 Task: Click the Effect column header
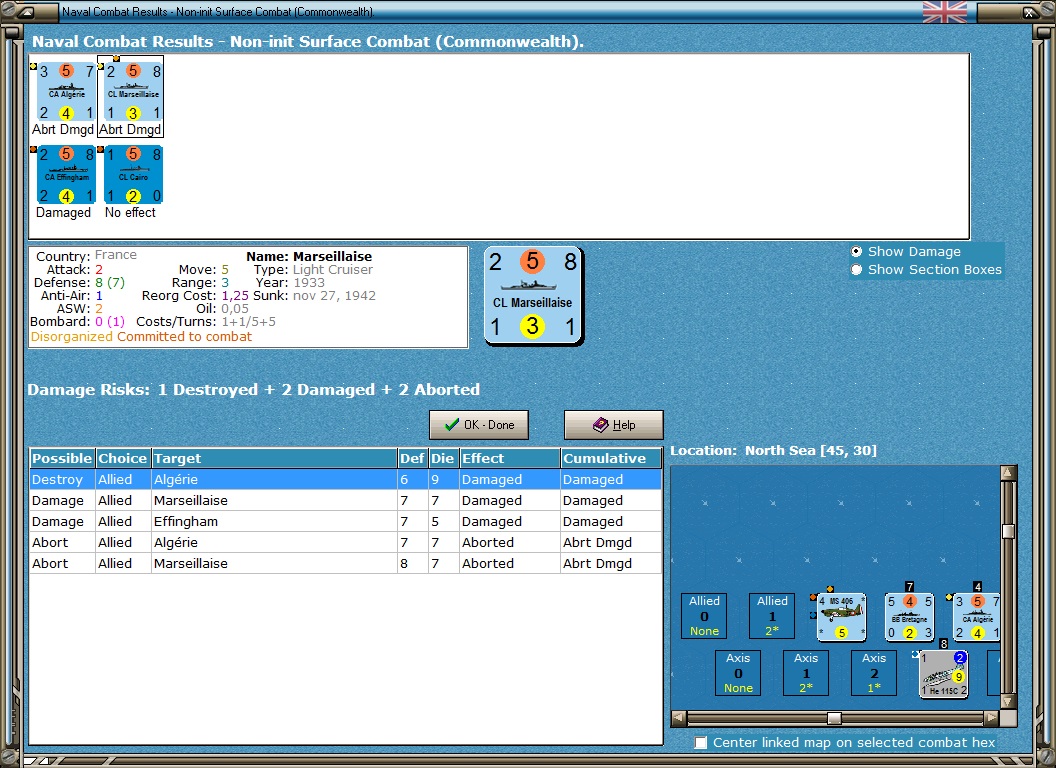(510, 458)
